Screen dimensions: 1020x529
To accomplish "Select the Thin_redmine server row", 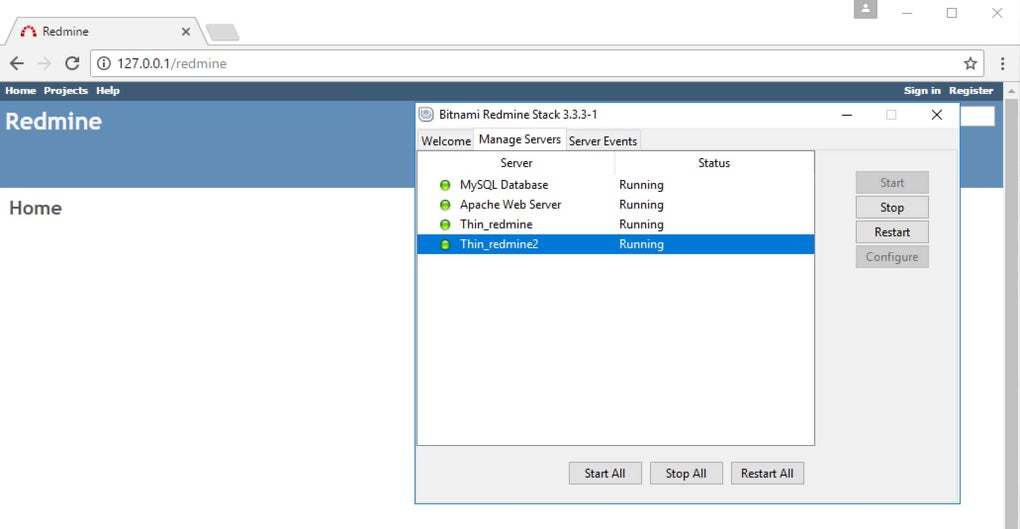I will (x=615, y=224).
